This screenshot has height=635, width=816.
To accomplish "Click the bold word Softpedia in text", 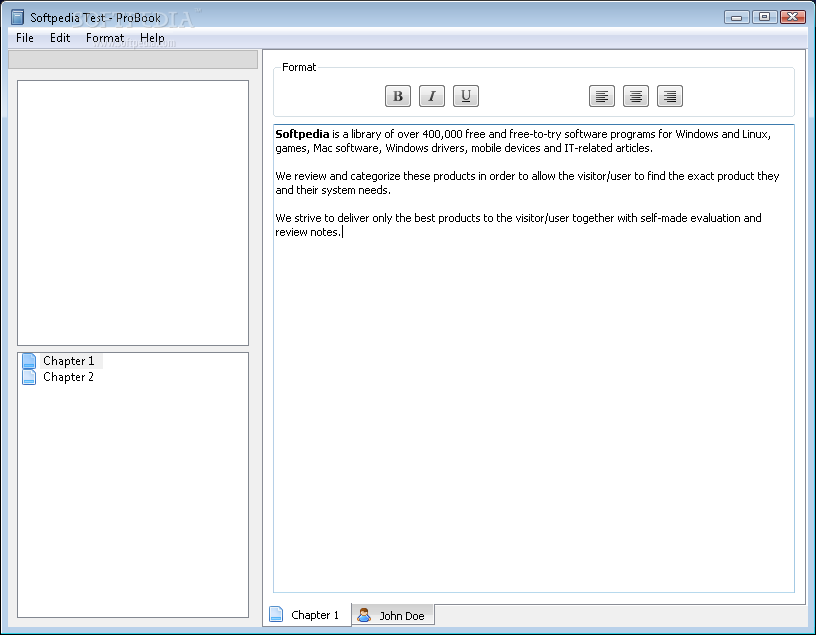I will [x=302, y=134].
